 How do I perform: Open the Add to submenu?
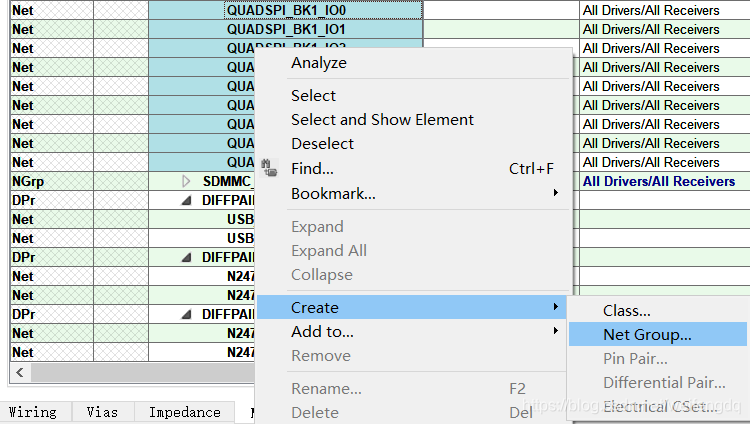323,332
